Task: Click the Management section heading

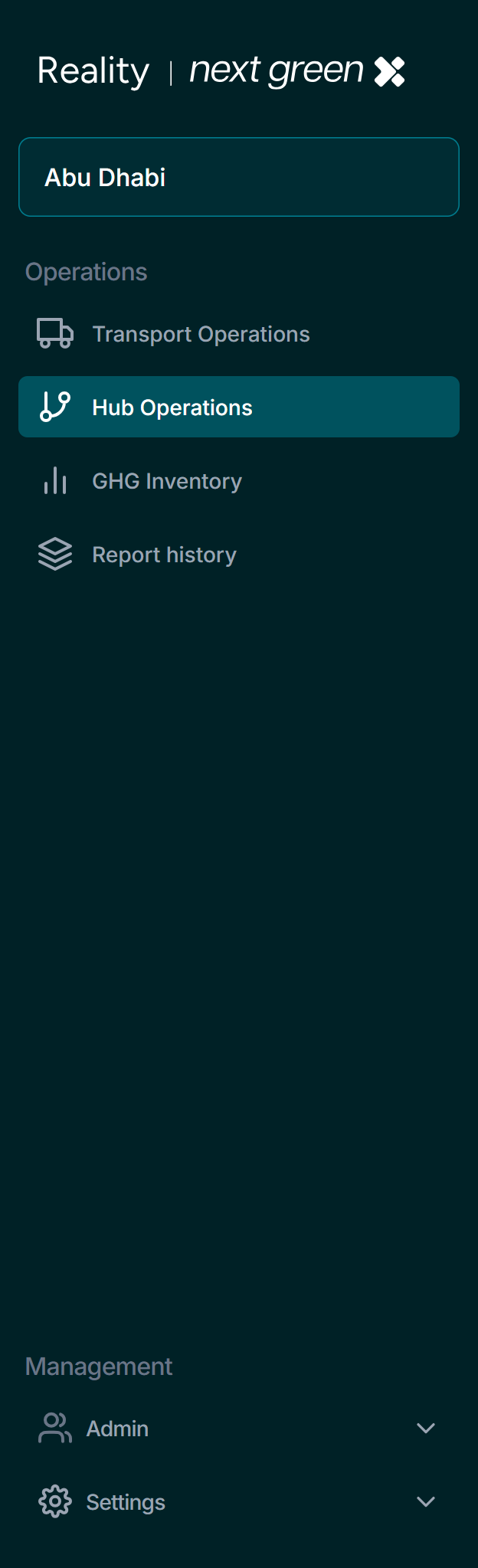Action: click(x=99, y=1367)
